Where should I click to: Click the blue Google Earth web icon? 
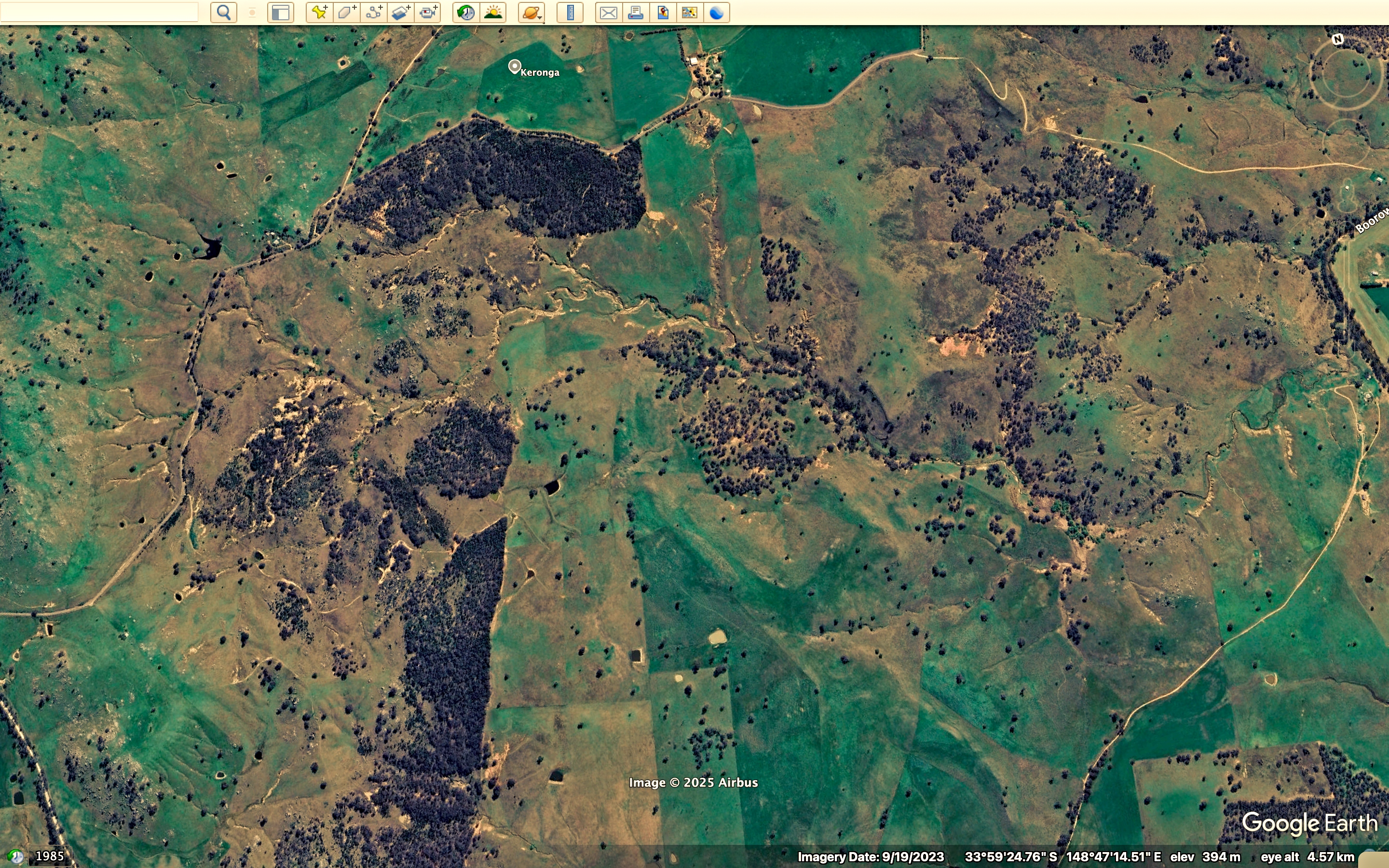[x=716, y=13]
